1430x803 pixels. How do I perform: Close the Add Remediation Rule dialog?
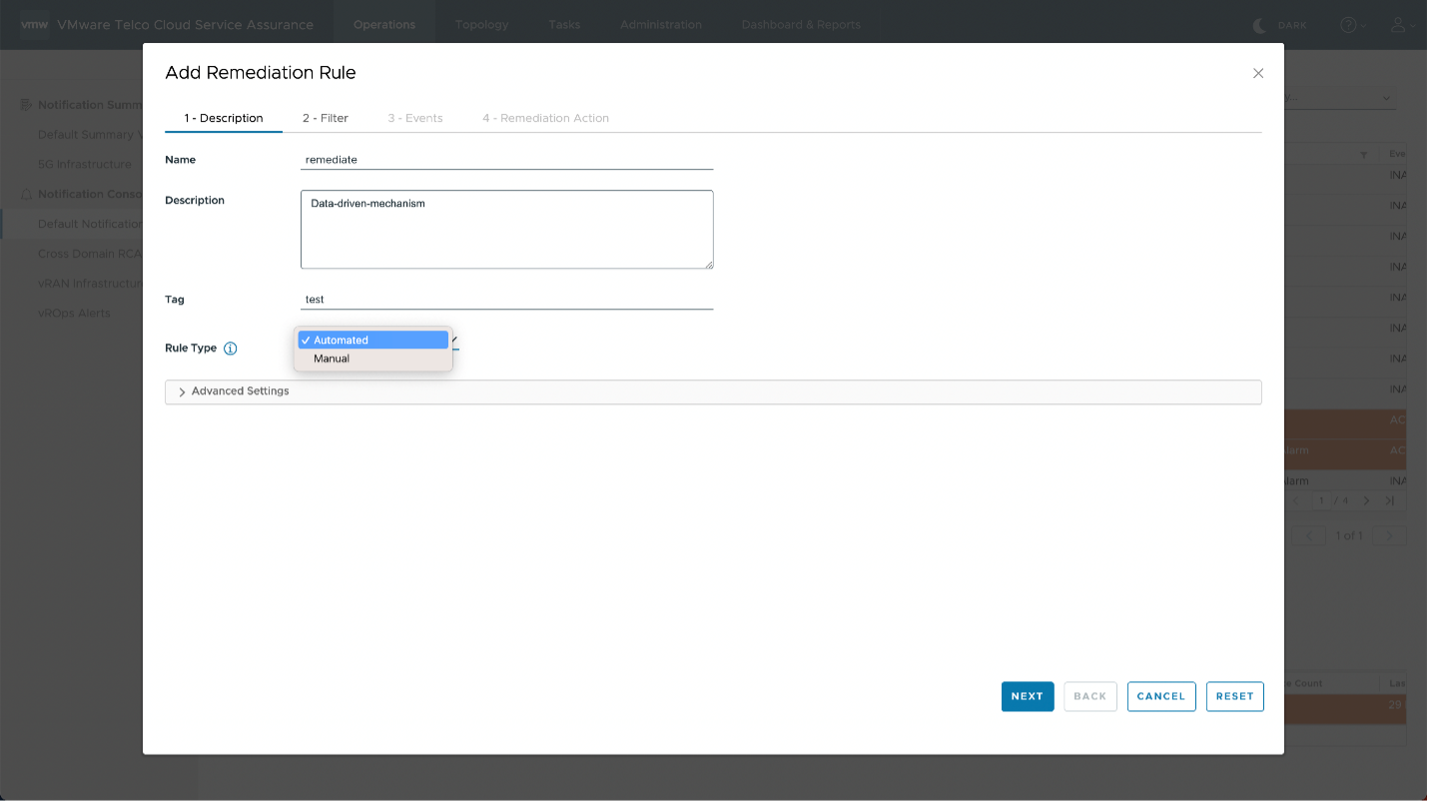click(1258, 73)
